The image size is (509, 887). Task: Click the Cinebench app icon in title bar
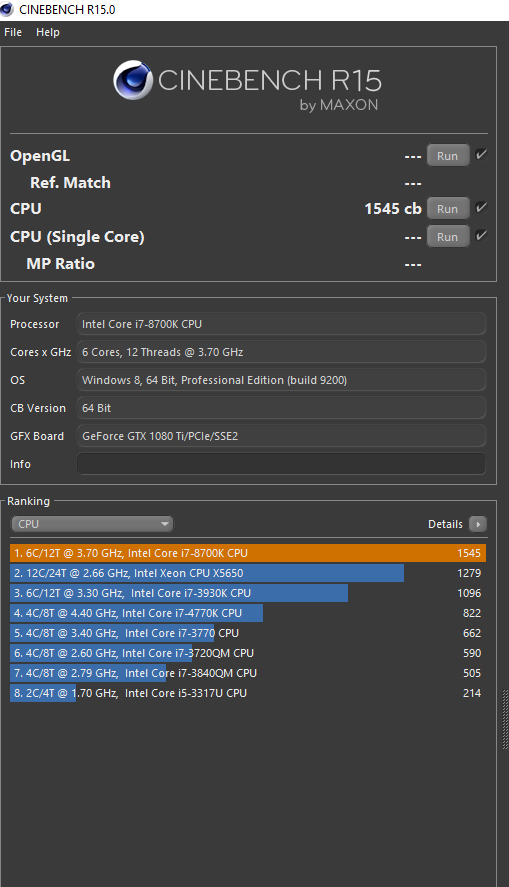[7, 9]
